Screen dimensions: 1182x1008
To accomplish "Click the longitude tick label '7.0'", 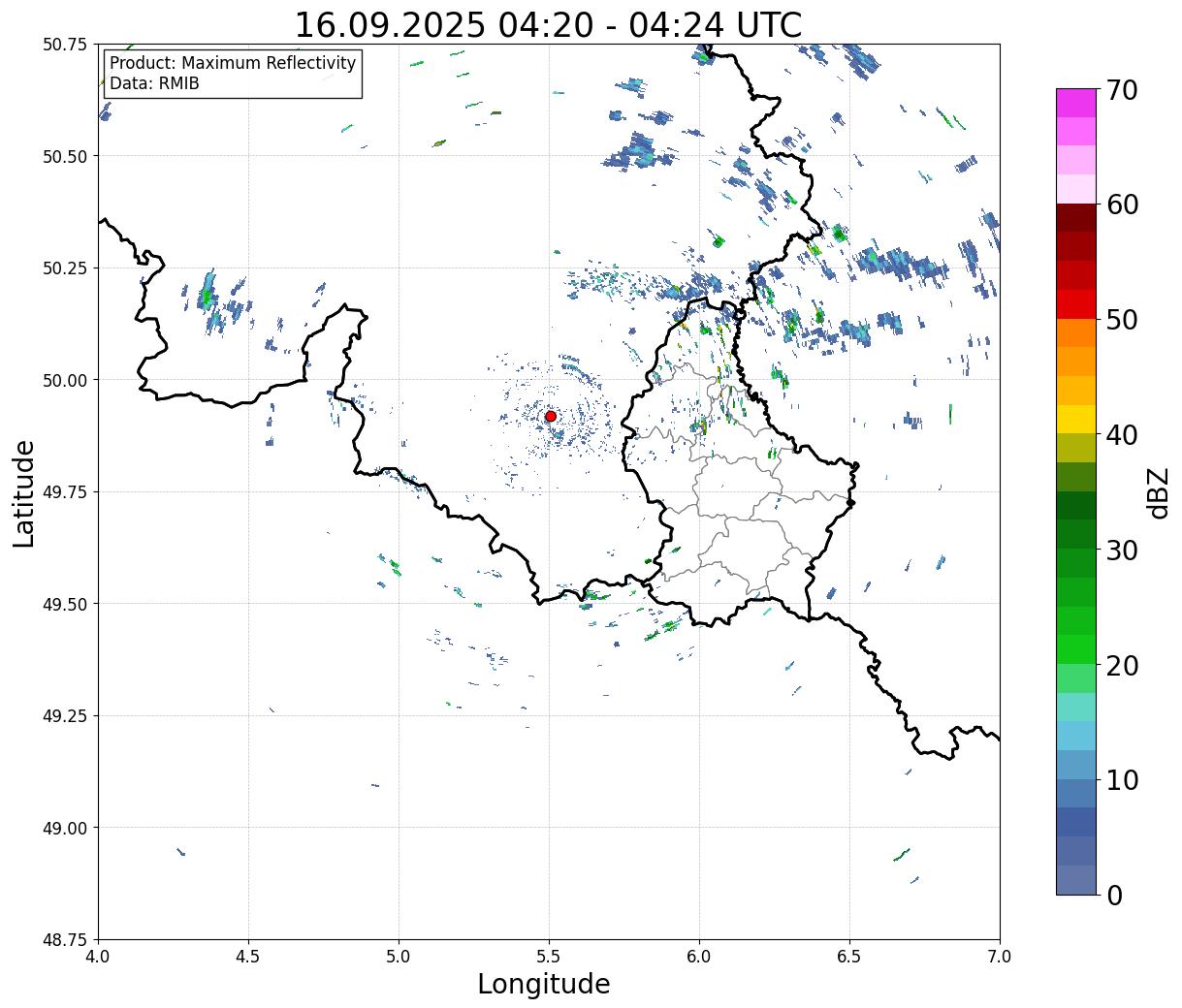I will click(x=1000, y=957).
